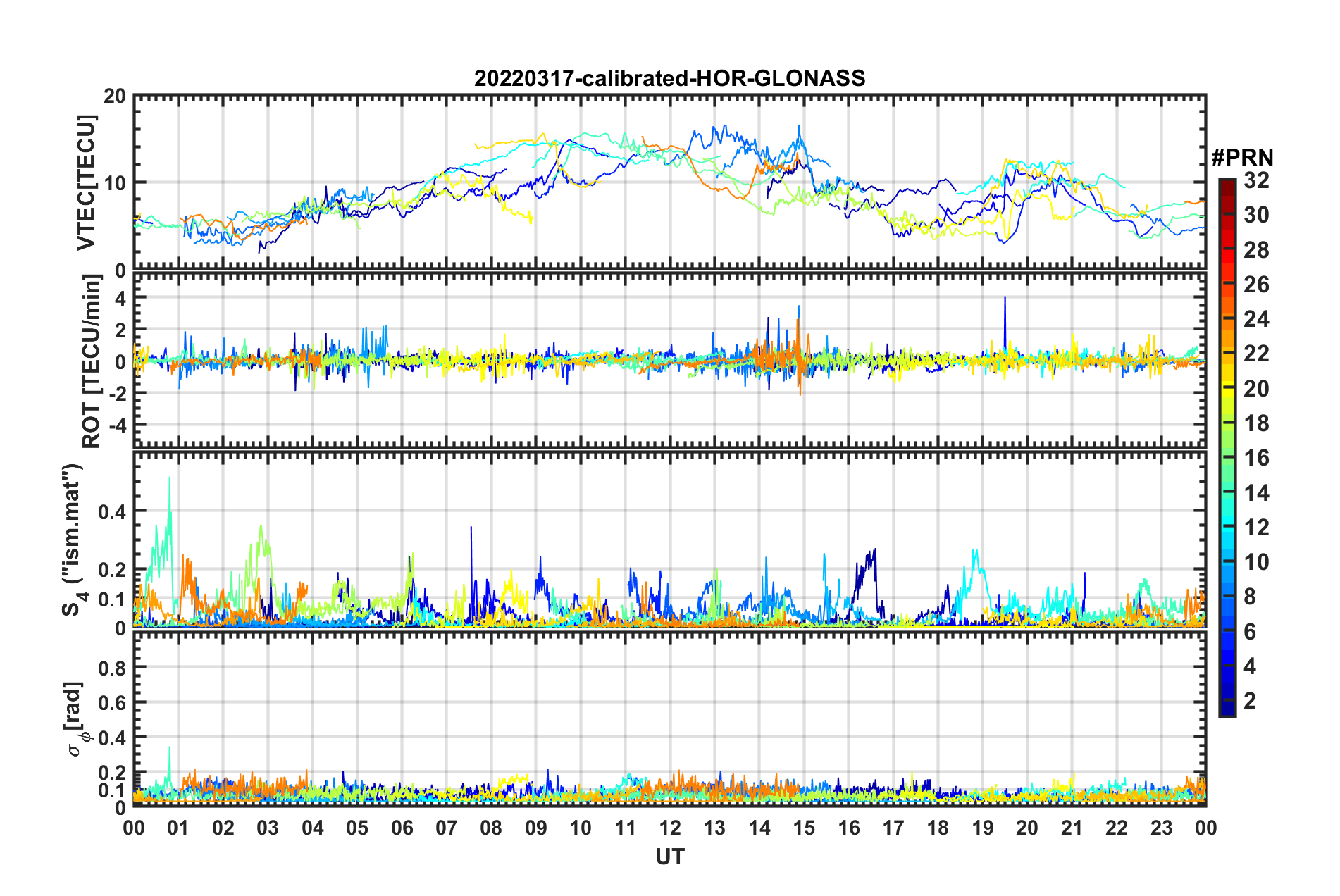Select colorbar tick label "12"
This screenshot has width=1340, height=896.
(x=1256, y=527)
